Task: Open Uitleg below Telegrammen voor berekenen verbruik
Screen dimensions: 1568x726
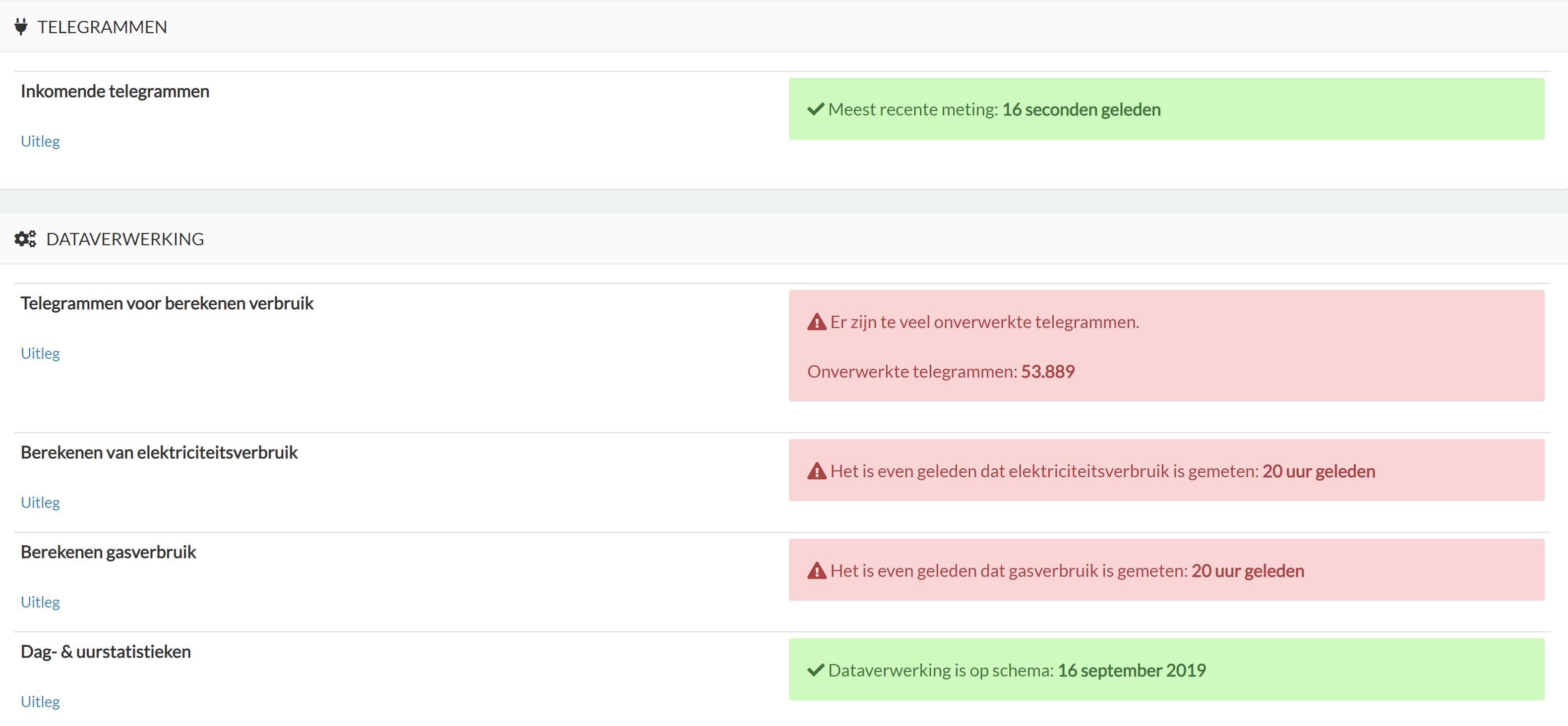Action: pyautogui.click(x=40, y=353)
